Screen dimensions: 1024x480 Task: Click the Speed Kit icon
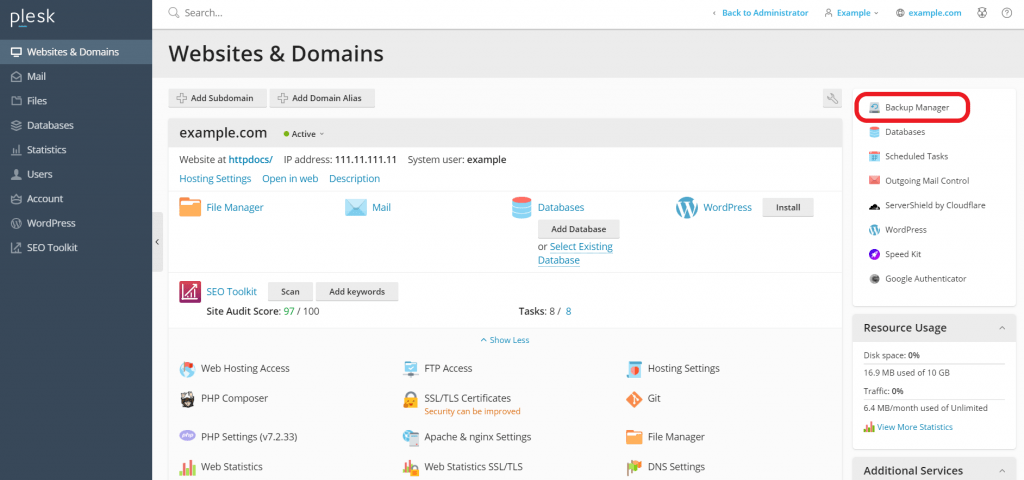coord(874,255)
